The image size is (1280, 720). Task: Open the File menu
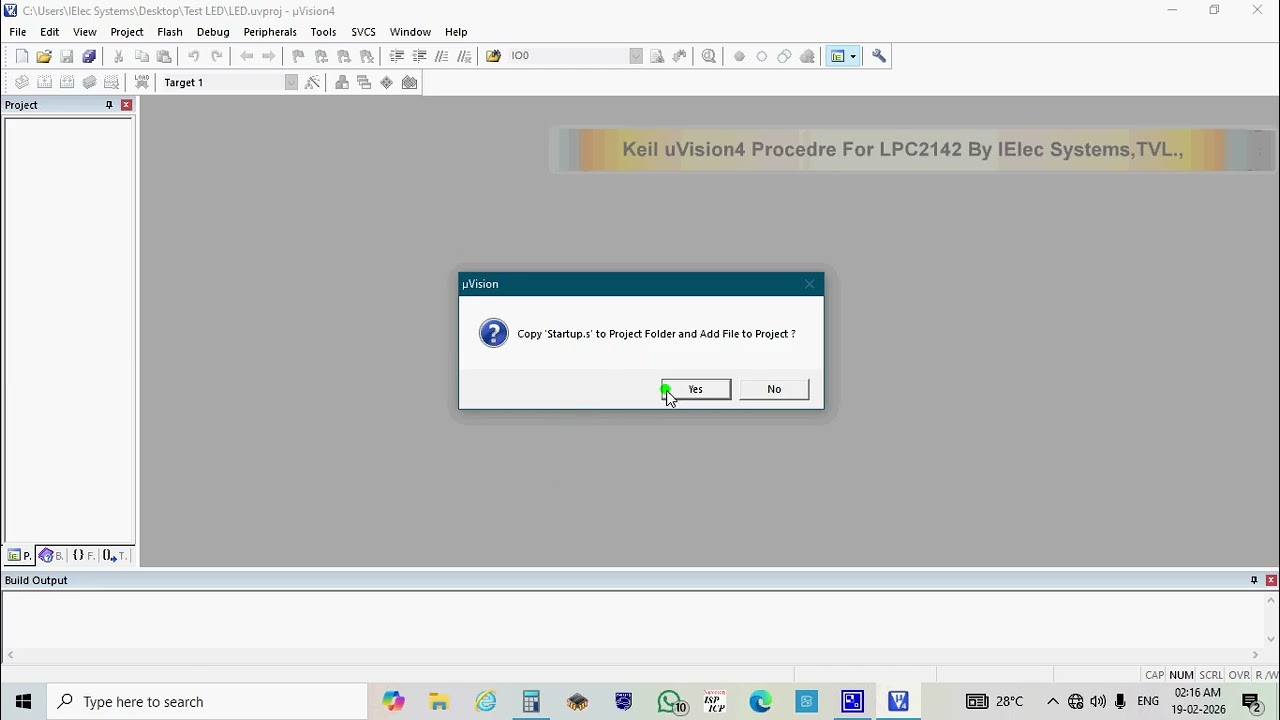tap(18, 32)
